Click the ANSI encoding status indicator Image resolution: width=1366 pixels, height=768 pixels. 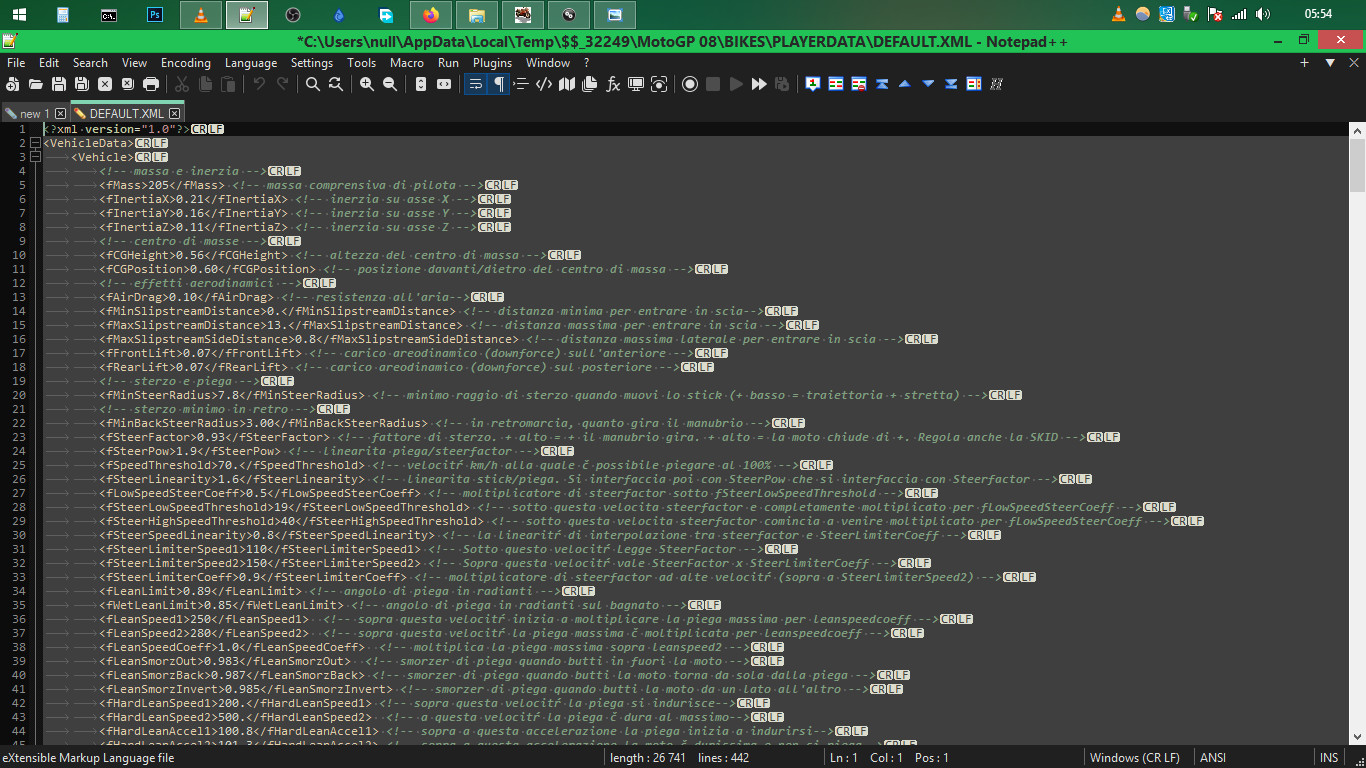(x=1212, y=757)
